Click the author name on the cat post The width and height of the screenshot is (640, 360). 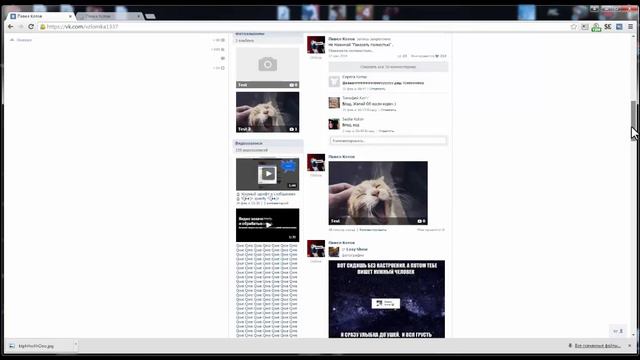342,157
